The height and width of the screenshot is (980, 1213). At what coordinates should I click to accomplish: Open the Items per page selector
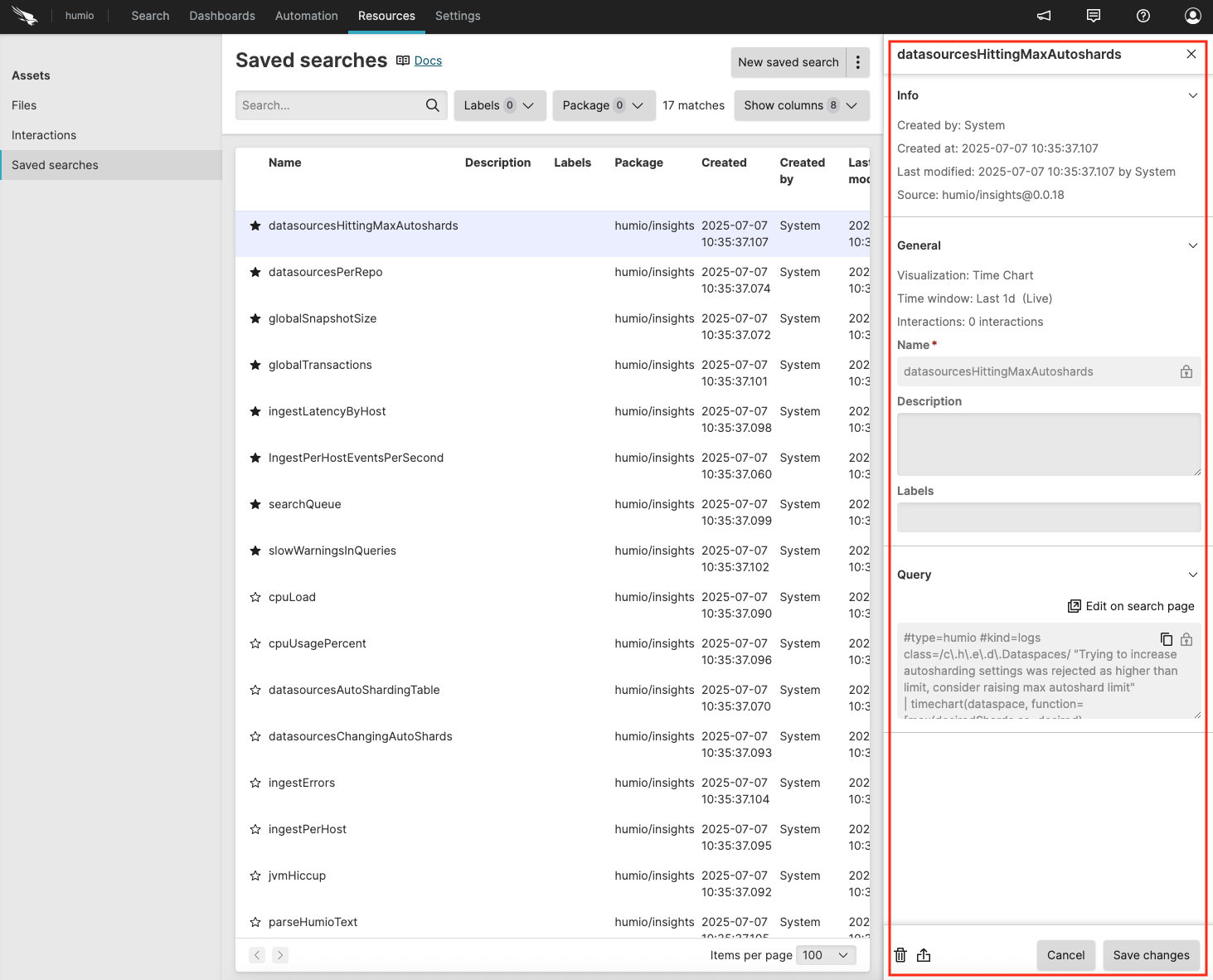point(826,955)
